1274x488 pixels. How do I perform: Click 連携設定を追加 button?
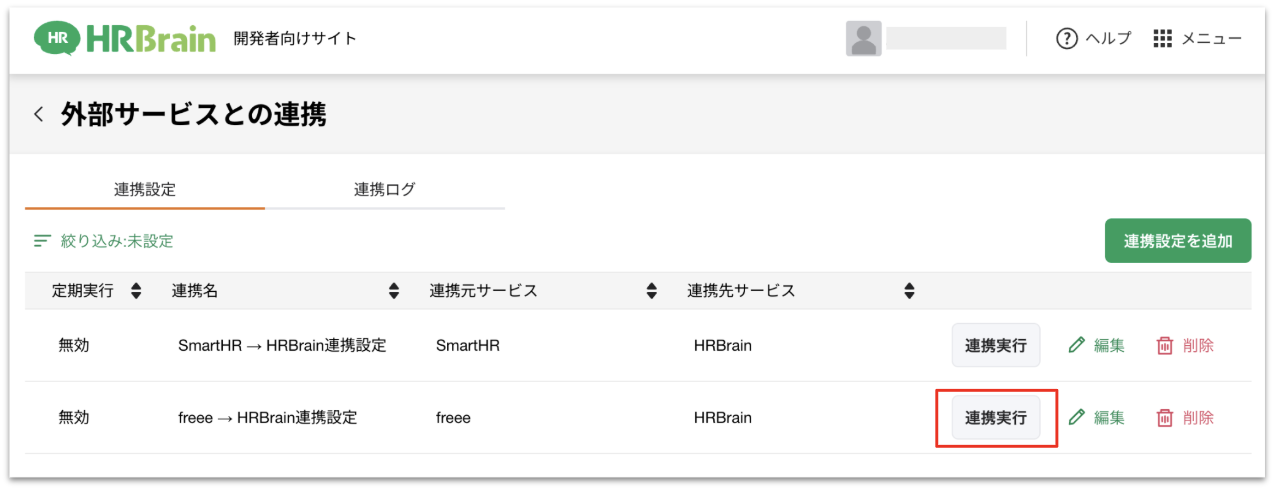(x=1177, y=241)
